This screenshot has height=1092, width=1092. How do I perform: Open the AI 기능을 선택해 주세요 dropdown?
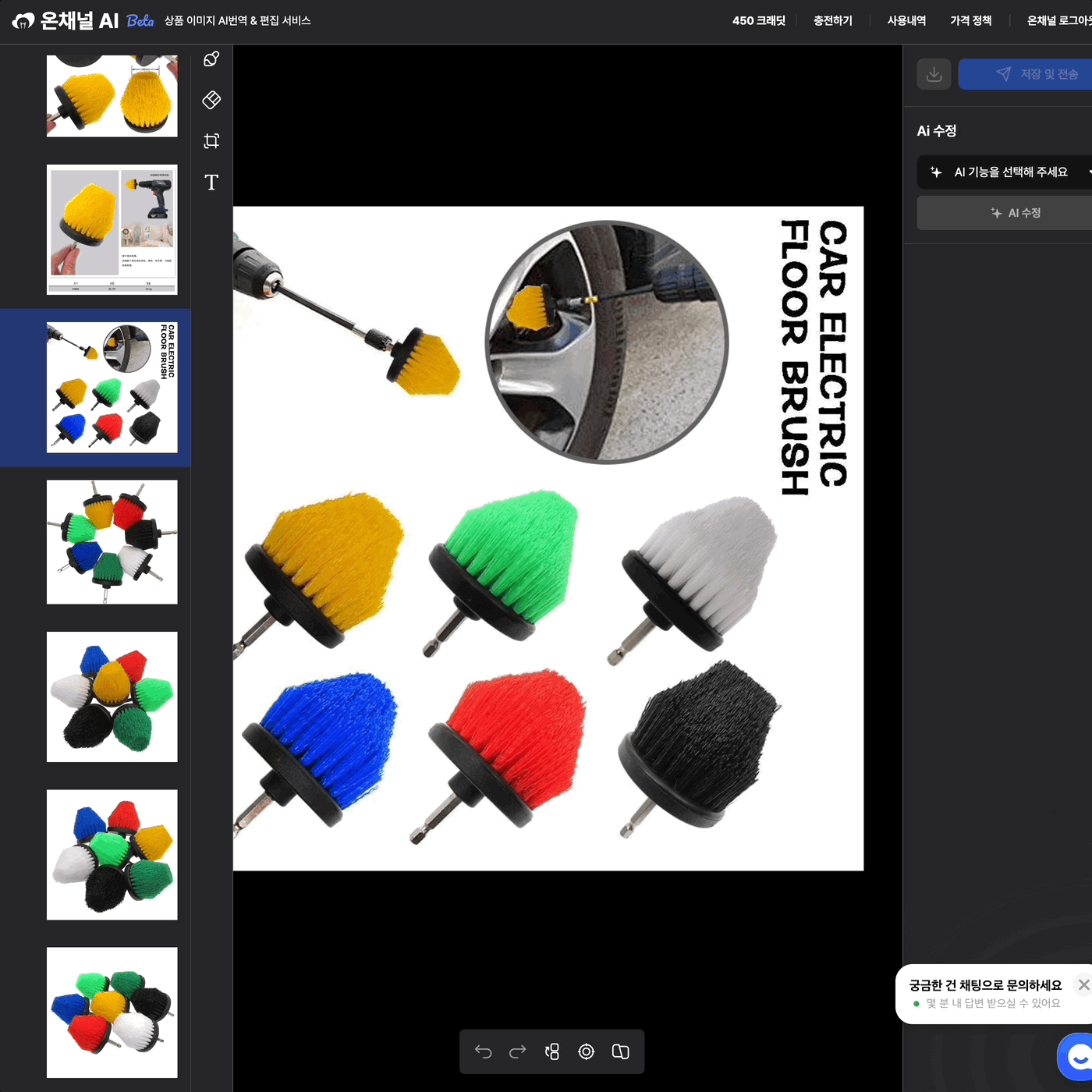point(1006,172)
